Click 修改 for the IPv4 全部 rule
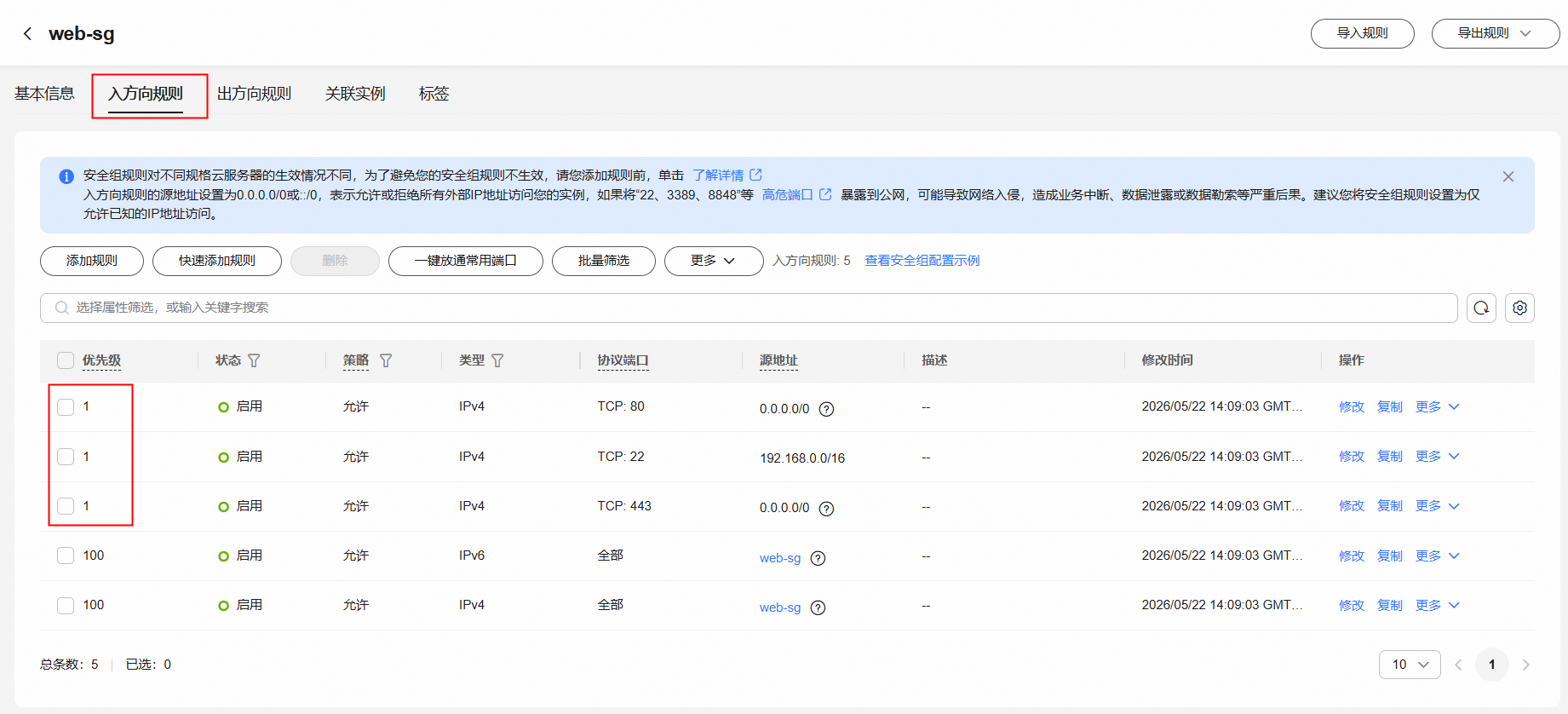This screenshot has width=1568, height=714. click(x=1352, y=605)
